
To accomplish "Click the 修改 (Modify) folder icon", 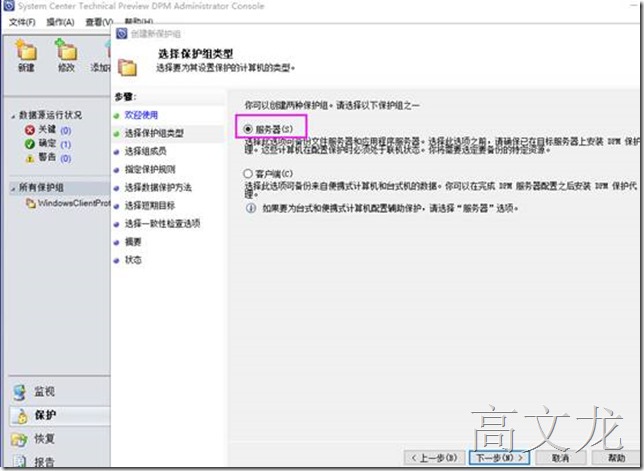I will pos(66,50).
